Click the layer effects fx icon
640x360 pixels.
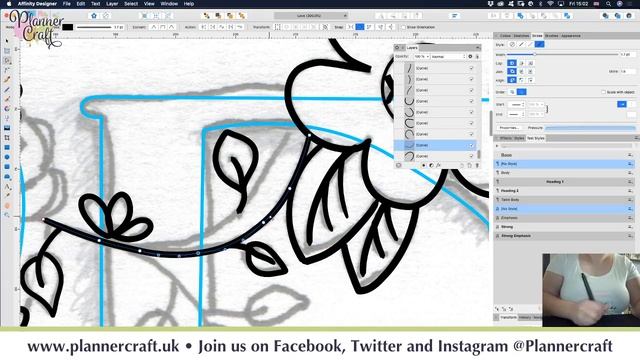tap(439, 166)
